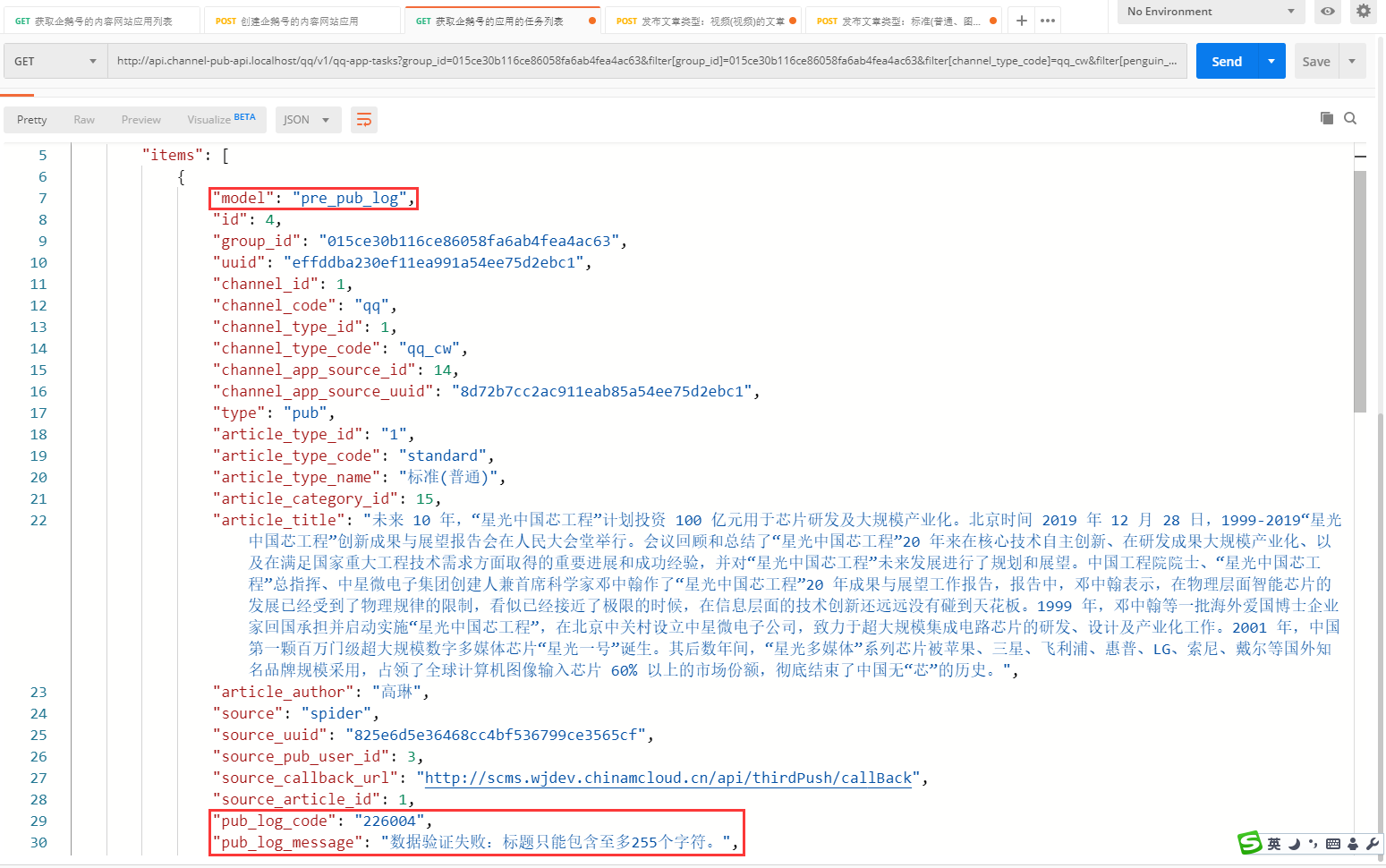The image size is (1386, 868).
Task: Click in the request URL field
Action: tap(646, 62)
